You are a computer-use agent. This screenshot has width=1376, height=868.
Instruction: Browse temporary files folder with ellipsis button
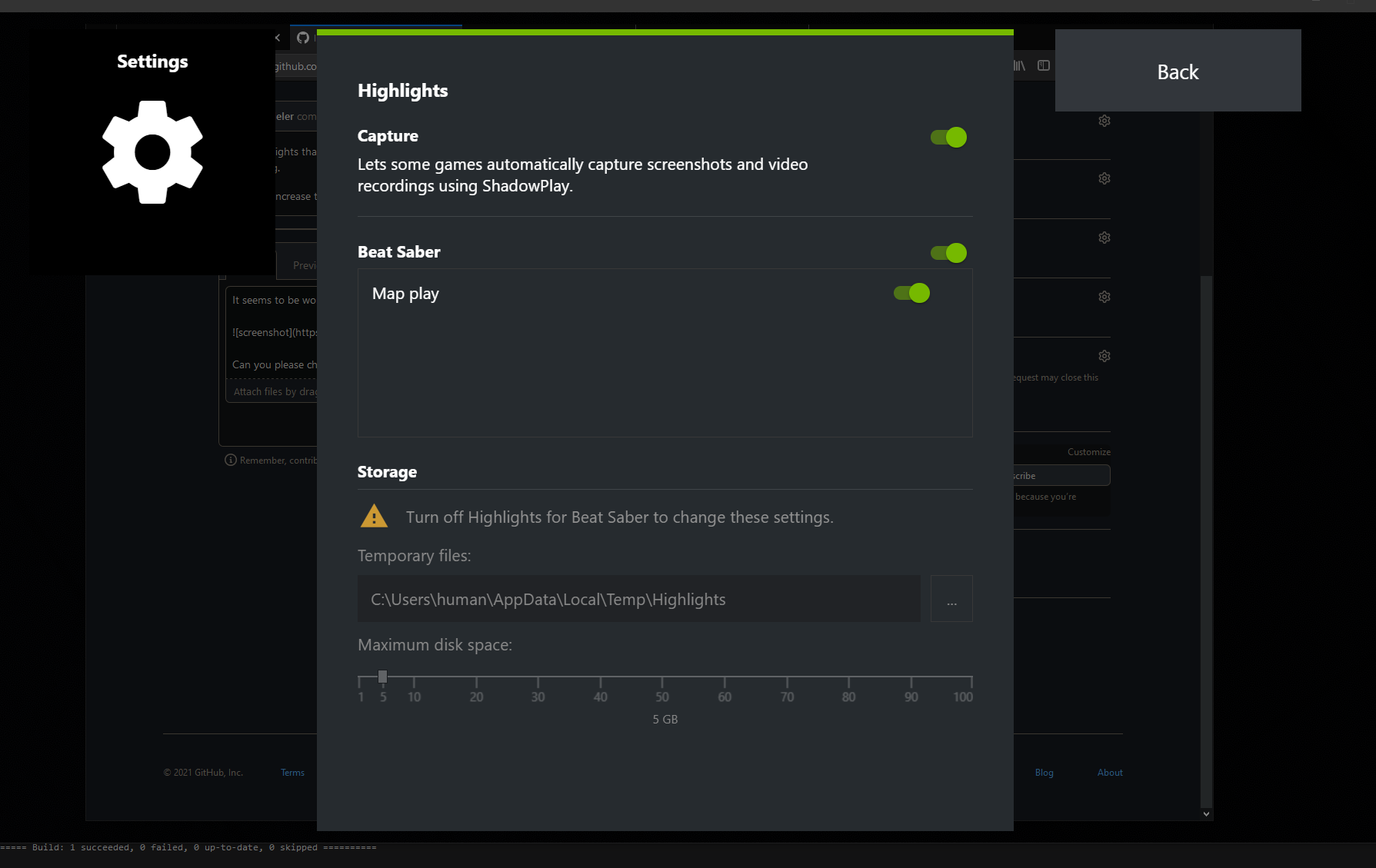pyautogui.click(x=951, y=598)
